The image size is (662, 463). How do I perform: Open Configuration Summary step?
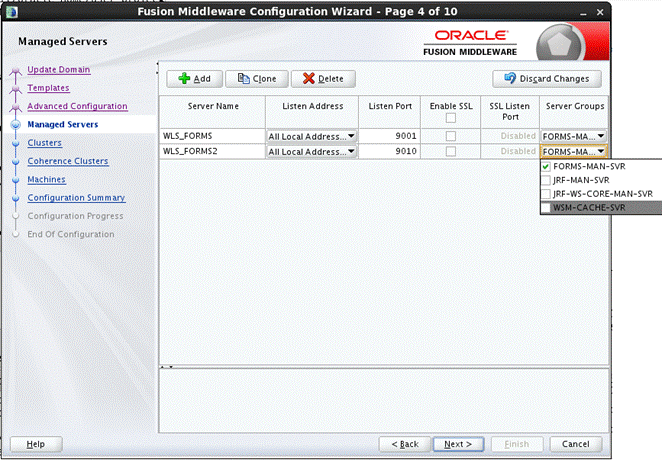[76, 198]
